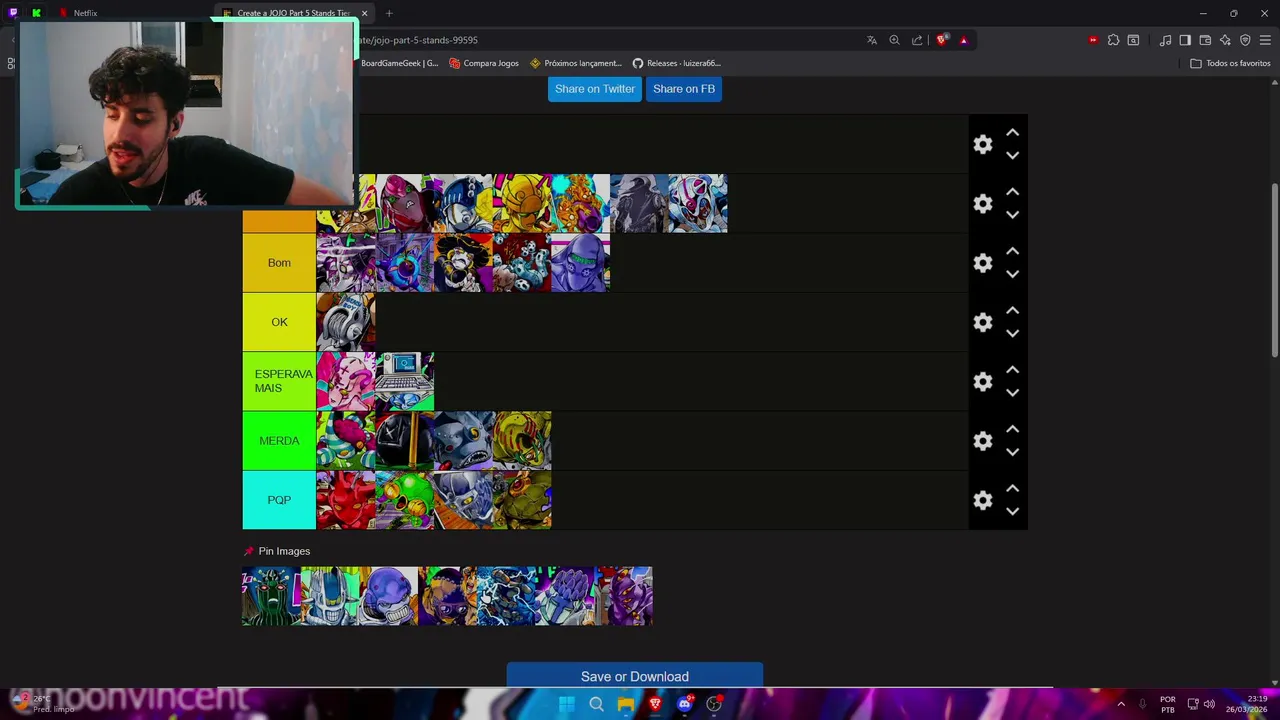This screenshot has height=720, width=1280.
Task: Move the Bom row up
Action: click(x=1012, y=251)
